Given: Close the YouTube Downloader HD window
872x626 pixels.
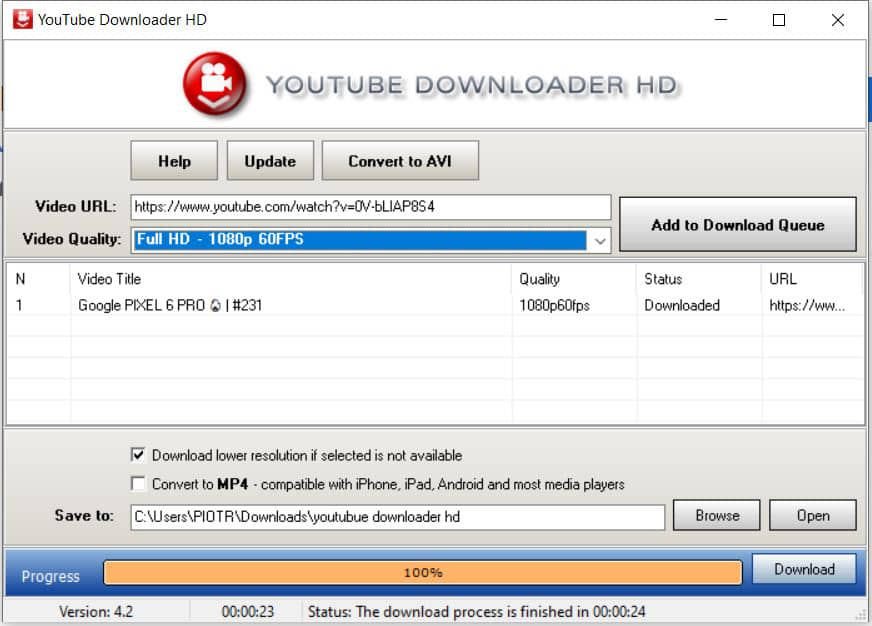Looking at the screenshot, I should click(x=838, y=19).
